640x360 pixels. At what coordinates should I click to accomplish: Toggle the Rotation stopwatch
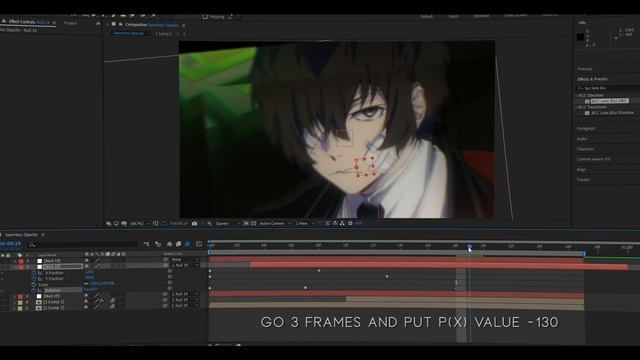pyautogui.click(x=34, y=290)
